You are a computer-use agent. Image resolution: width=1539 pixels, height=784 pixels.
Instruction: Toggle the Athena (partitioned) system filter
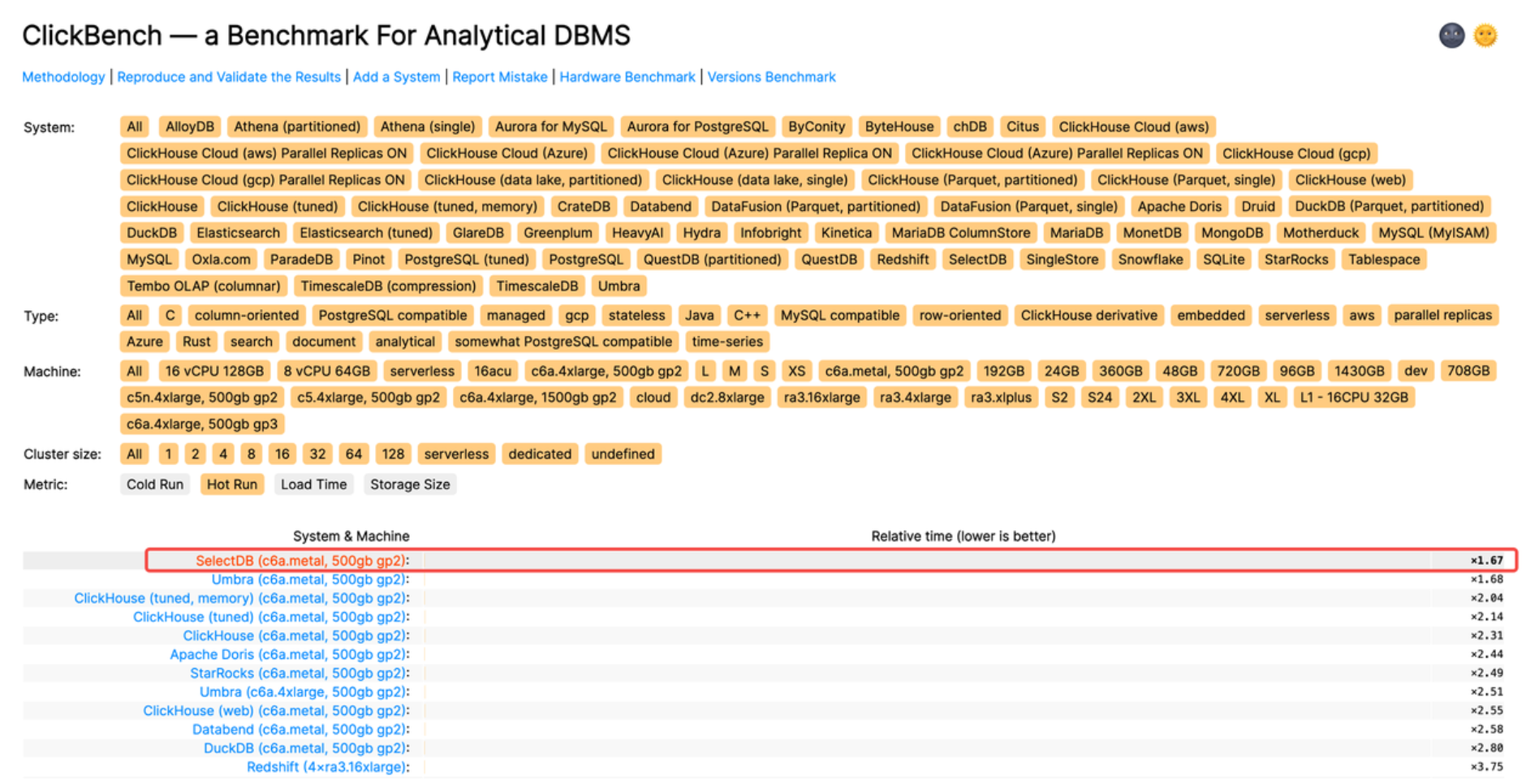(297, 127)
